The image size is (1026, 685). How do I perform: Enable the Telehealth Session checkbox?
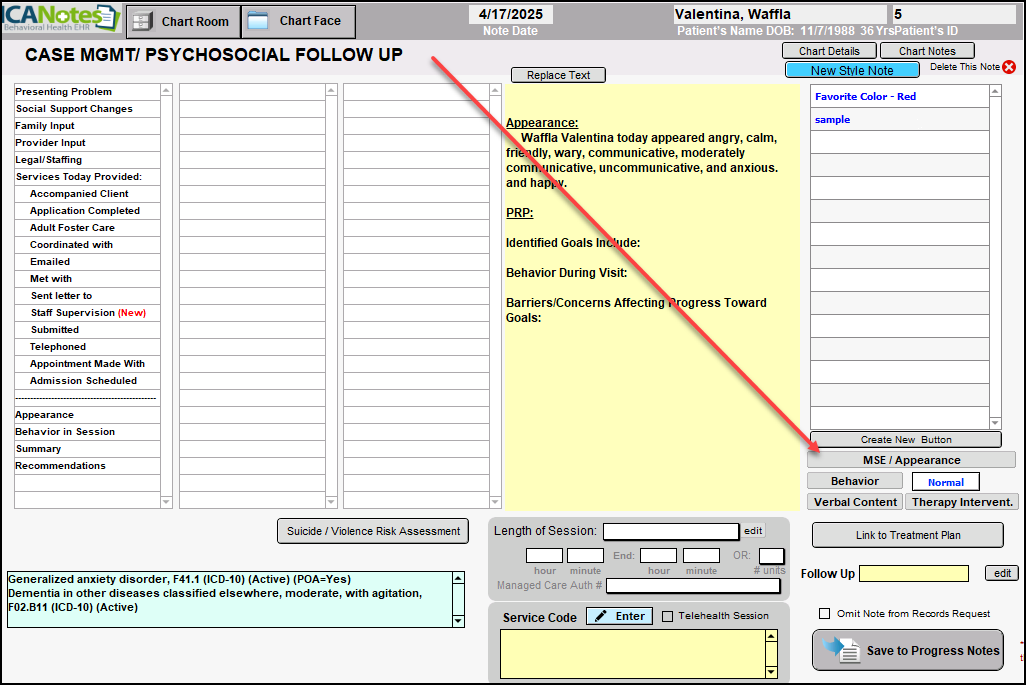668,616
